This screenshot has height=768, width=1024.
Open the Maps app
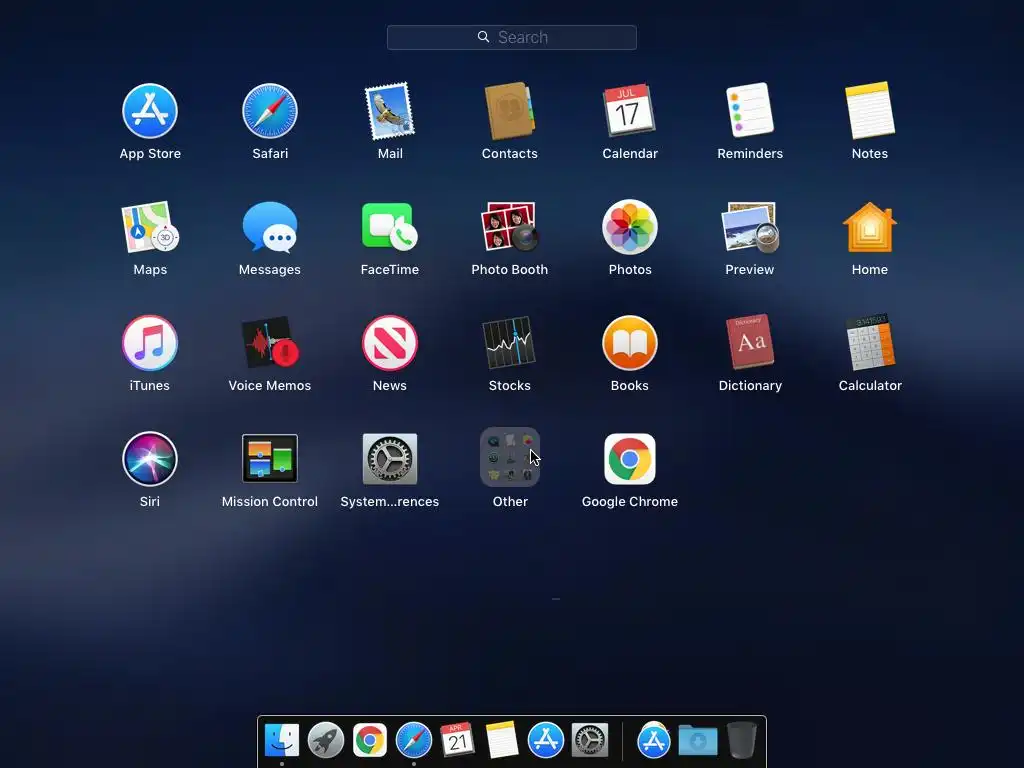150,227
